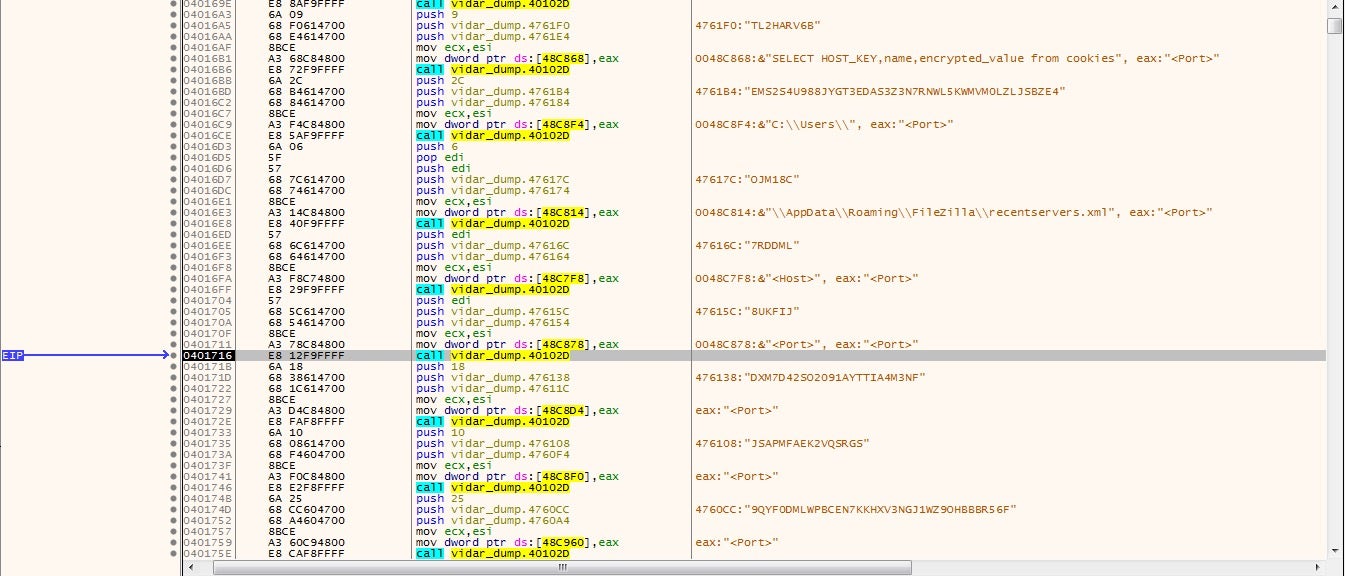Click the vertical scrollbar thumb
Image resolution: width=1345 pixels, height=576 pixels.
tap(1335, 25)
